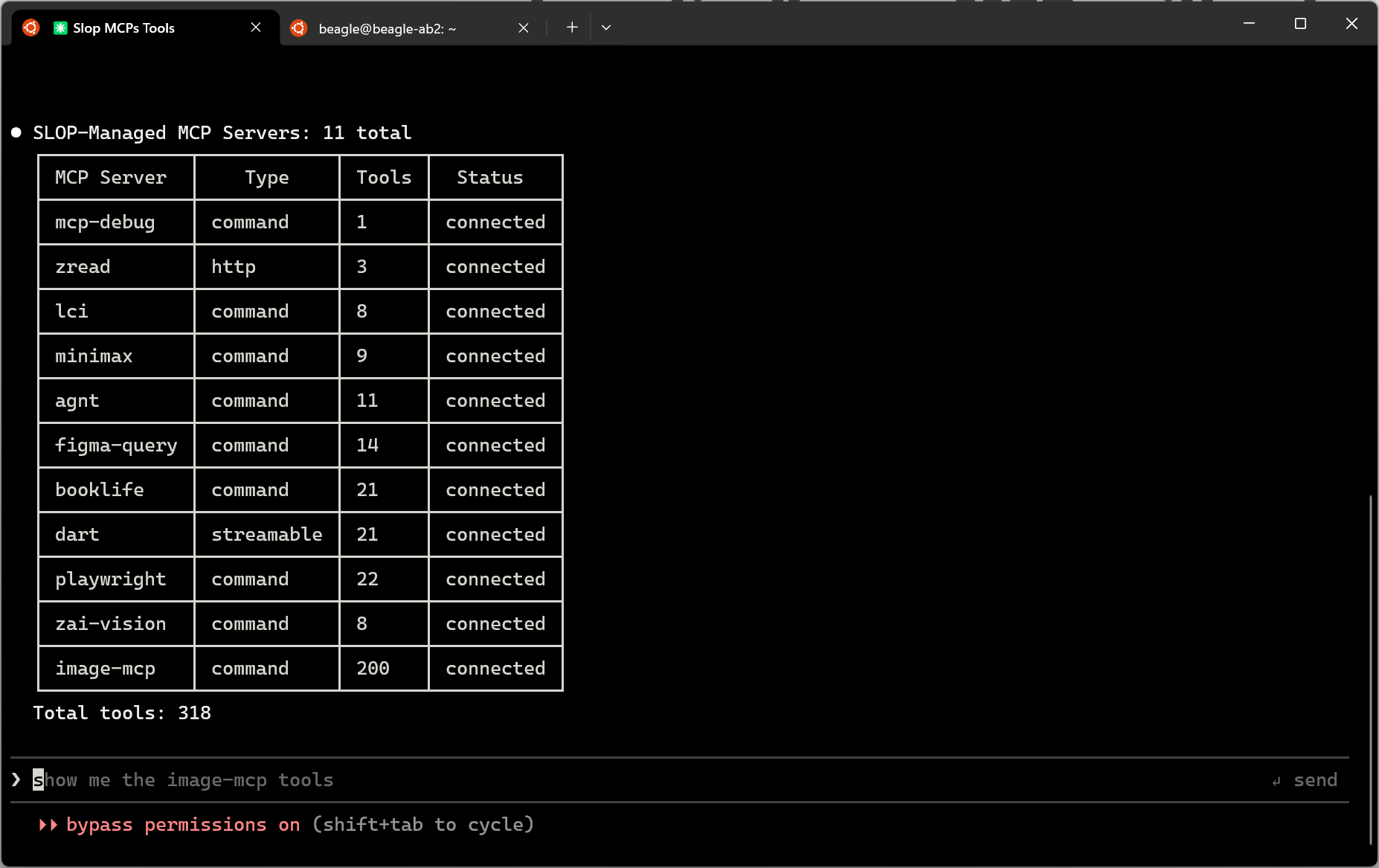Click the green Slop icon in the tab
1379x868 pixels.
(60, 28)
